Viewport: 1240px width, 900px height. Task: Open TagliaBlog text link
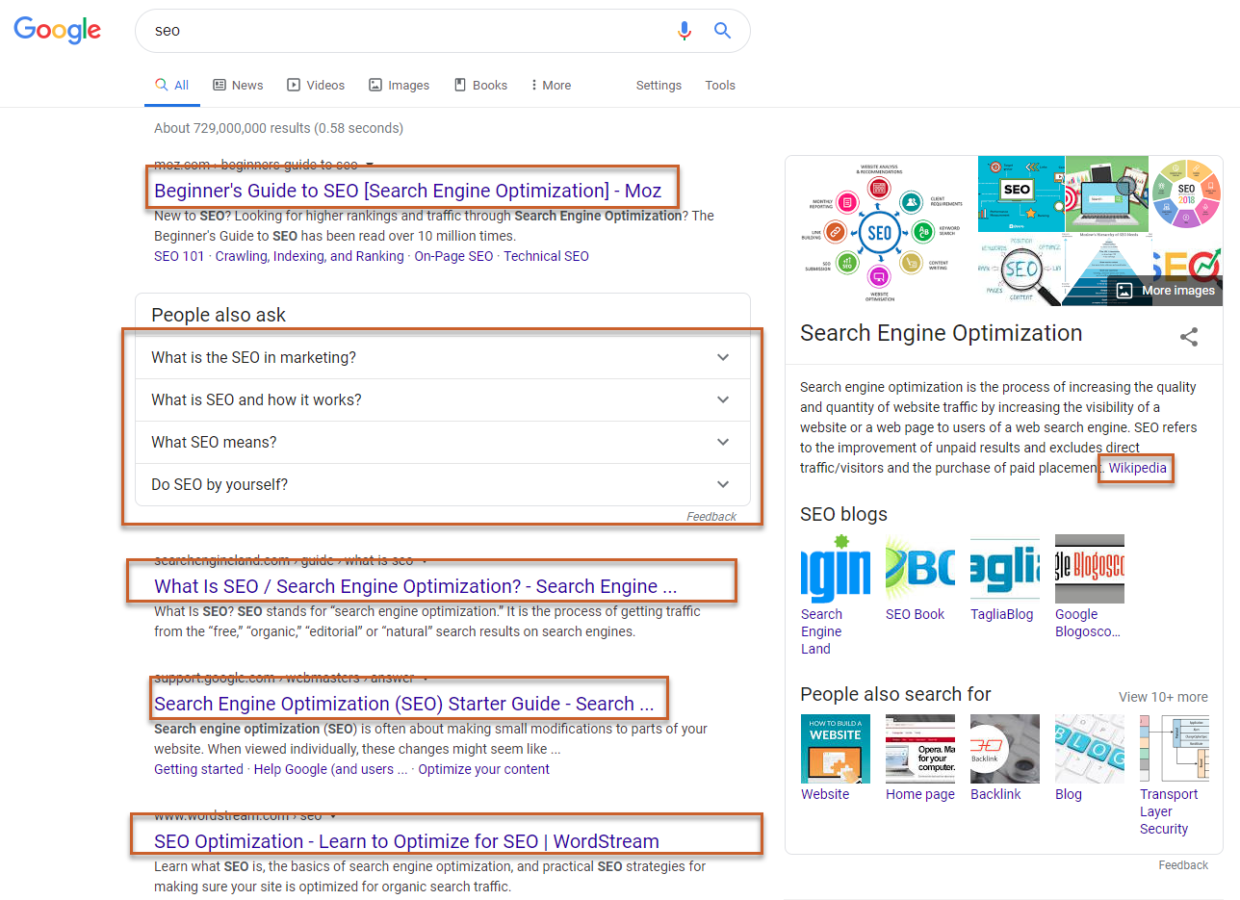[x=1002, y=614]
